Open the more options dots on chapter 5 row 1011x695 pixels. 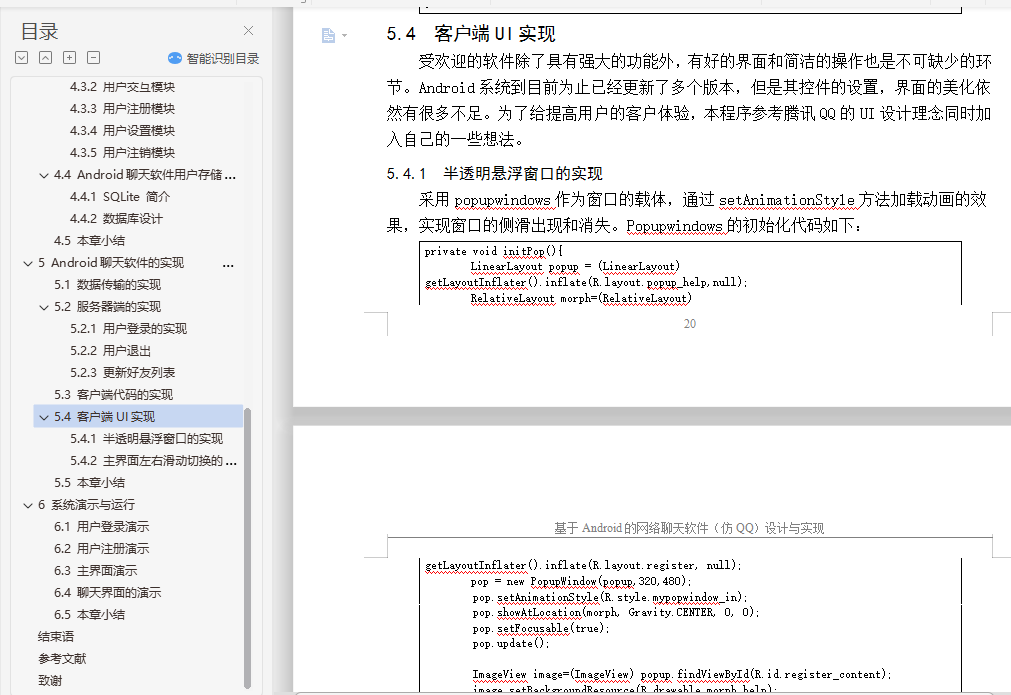click(228, 265)
